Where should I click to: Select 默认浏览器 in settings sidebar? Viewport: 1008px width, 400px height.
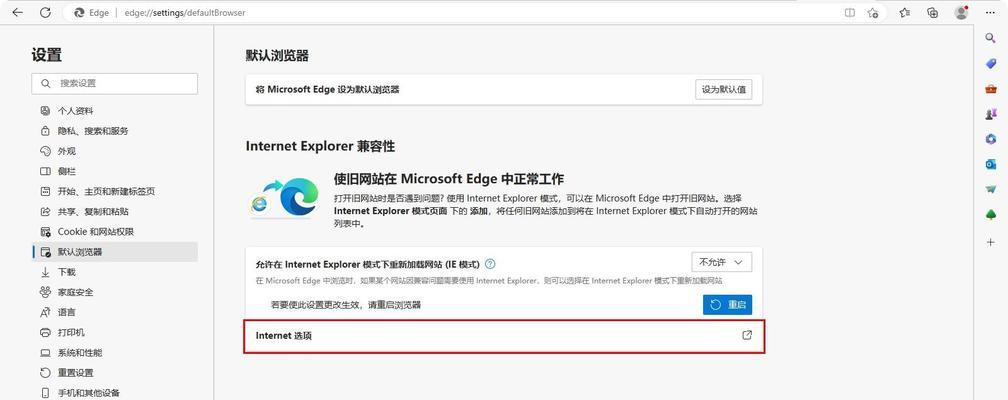point(115,251)
